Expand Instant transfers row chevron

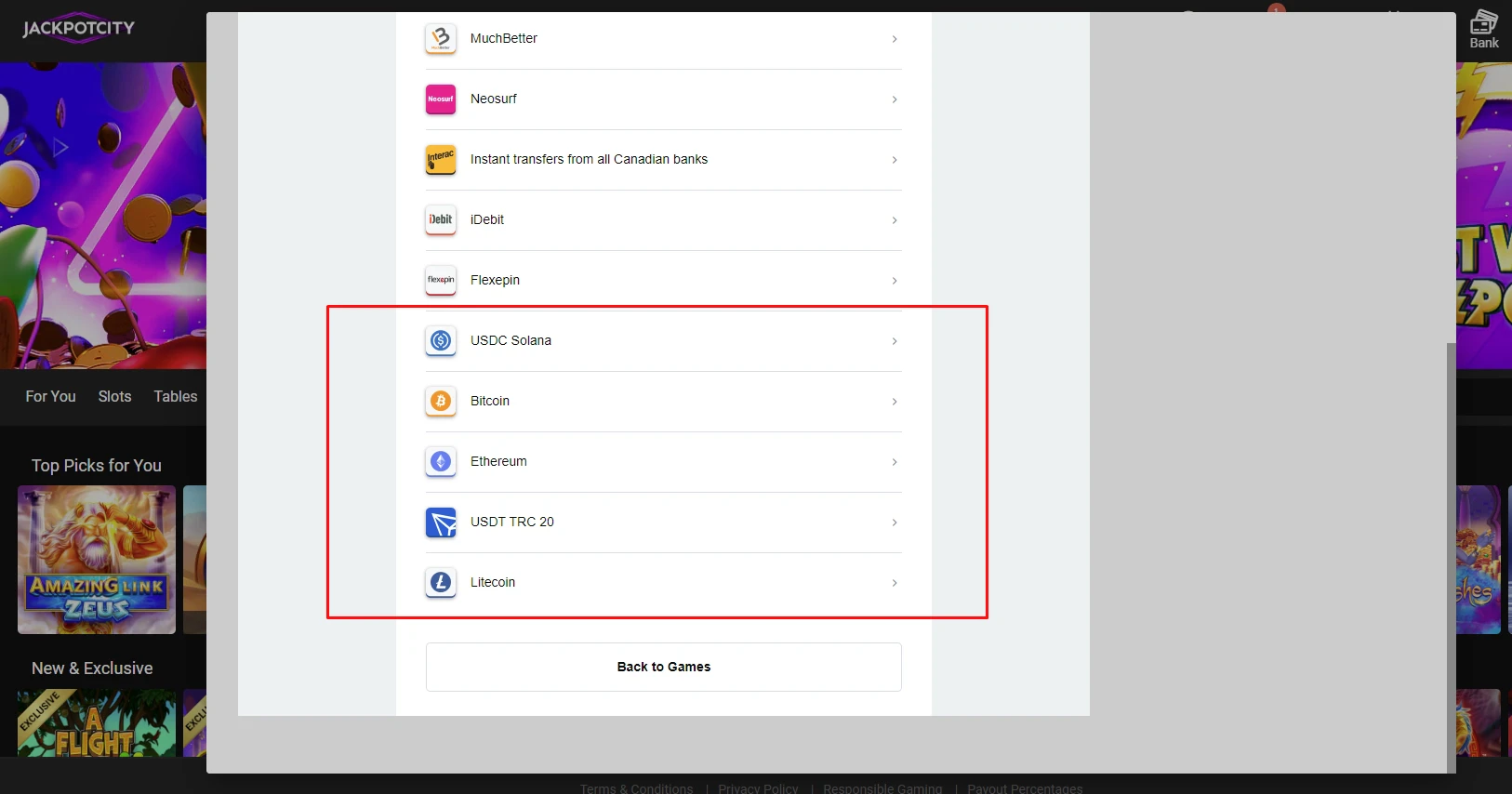pos(895,160)
